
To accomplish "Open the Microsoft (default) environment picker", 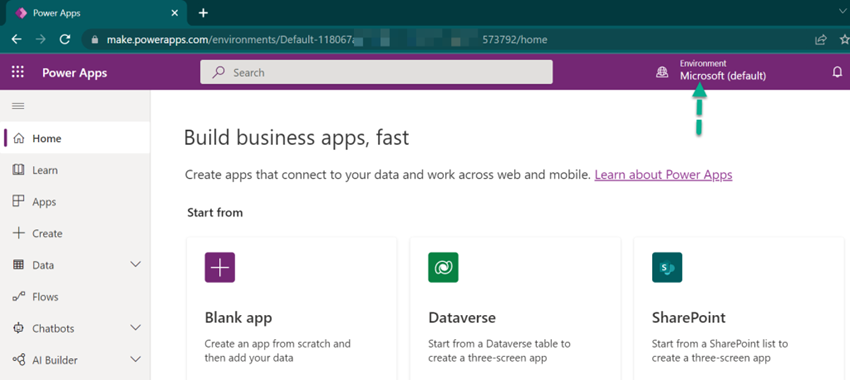I will pyautogui.click(x=723, y=71).
